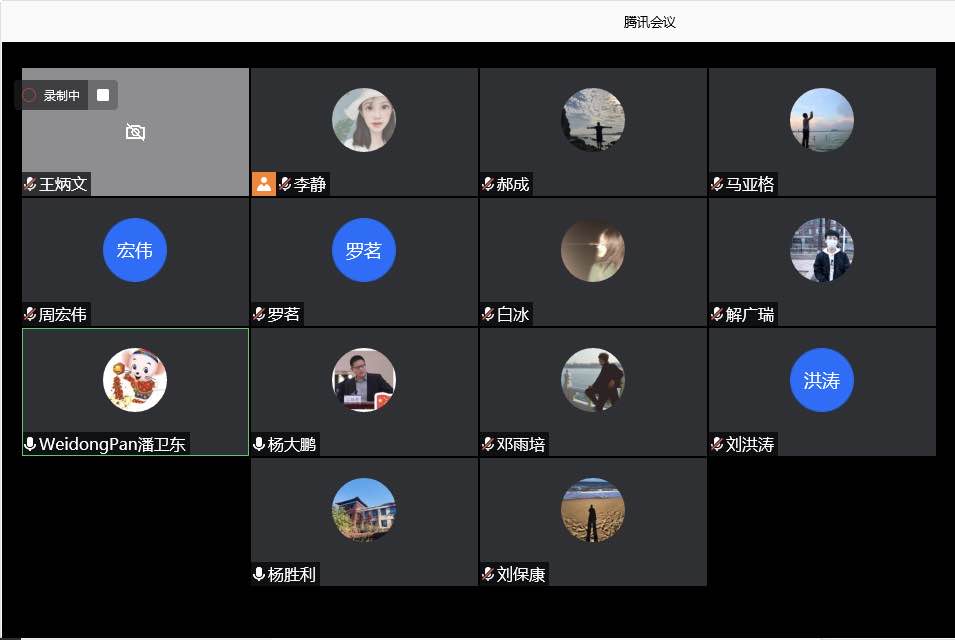Click the muted mic icon next to 刘保康
Viewport: 955px width, 640px height.
[488, 574]
